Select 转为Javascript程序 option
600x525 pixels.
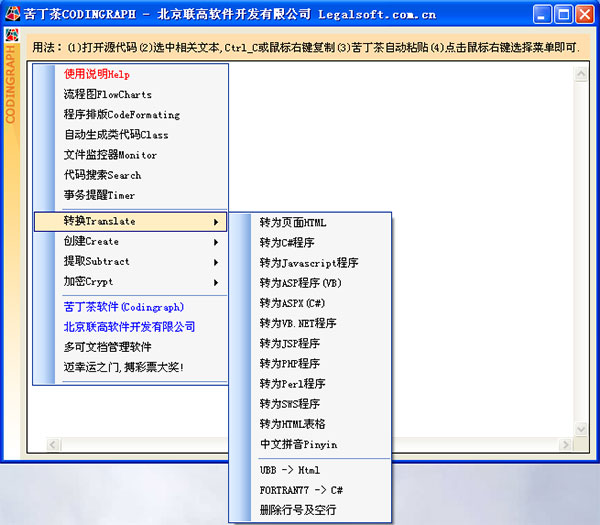[310, 263]
